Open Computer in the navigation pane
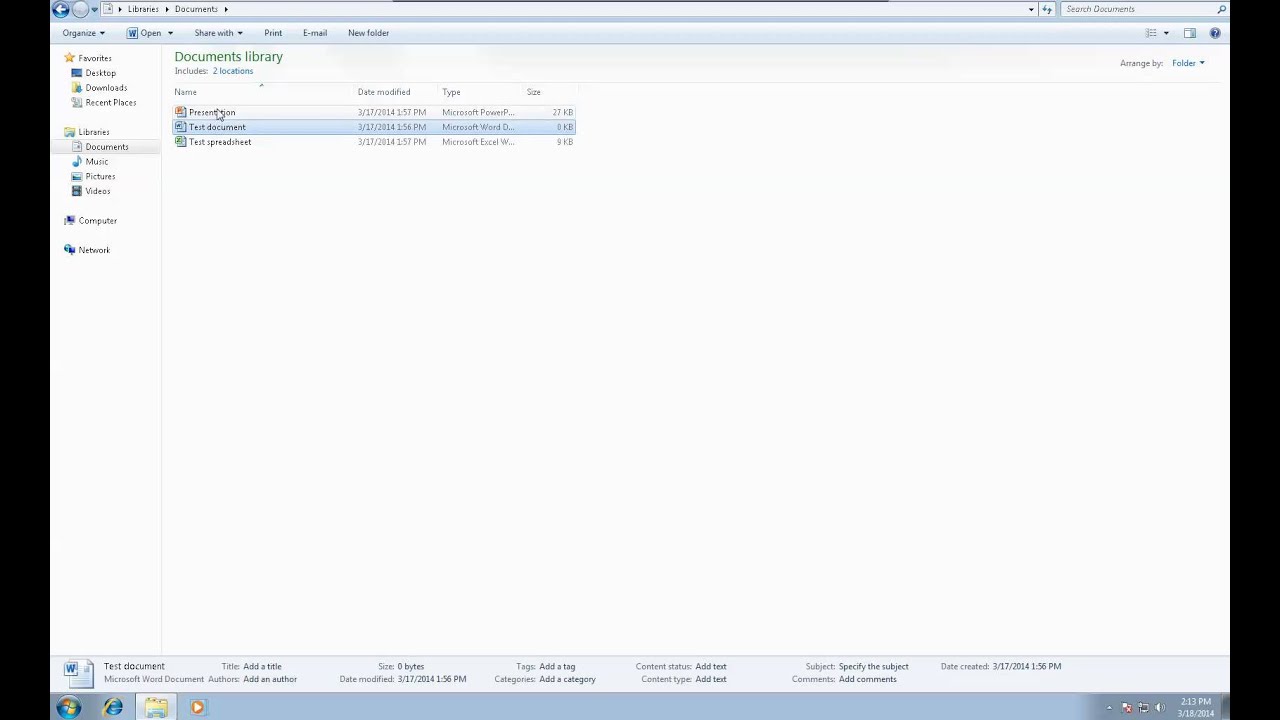 [98, 221]
